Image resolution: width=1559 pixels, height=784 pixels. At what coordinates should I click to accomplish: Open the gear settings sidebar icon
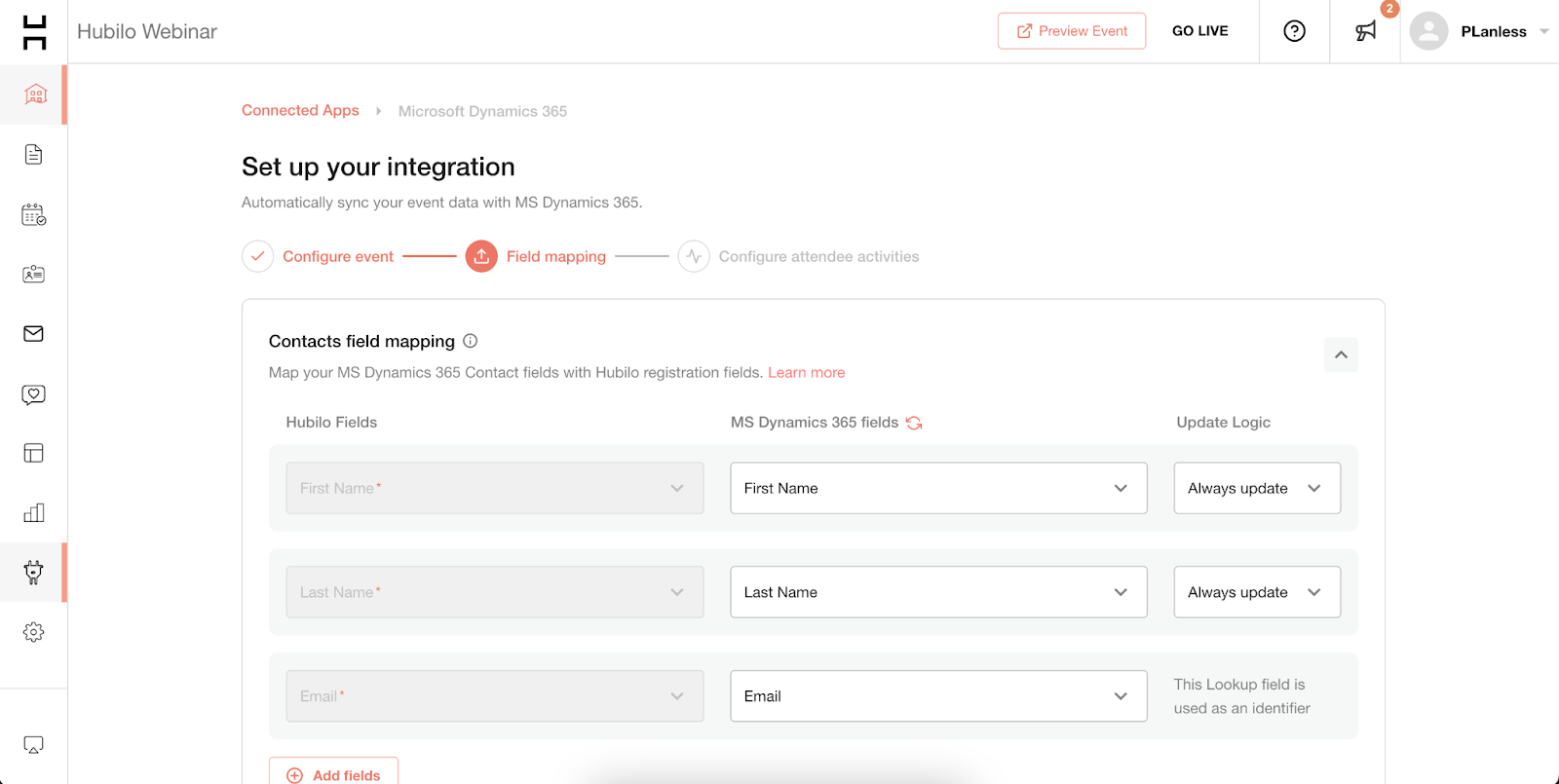(34, 632)
